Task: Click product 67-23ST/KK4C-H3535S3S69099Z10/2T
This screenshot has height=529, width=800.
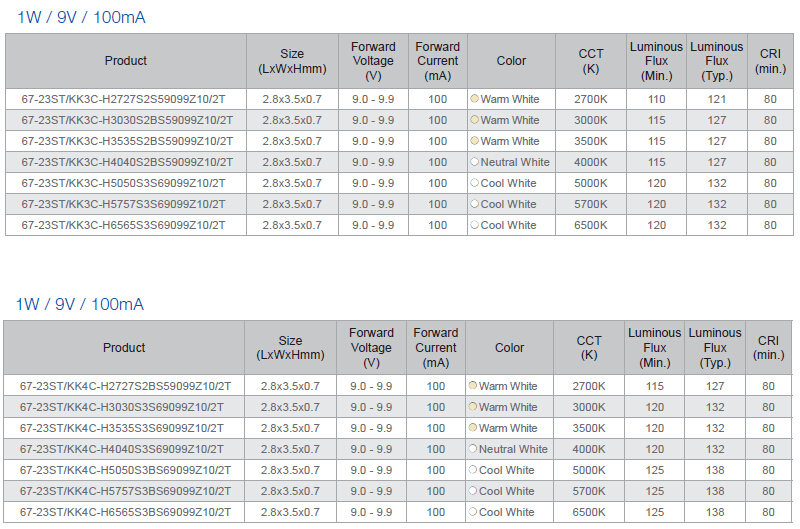Action: pos(121,428)
